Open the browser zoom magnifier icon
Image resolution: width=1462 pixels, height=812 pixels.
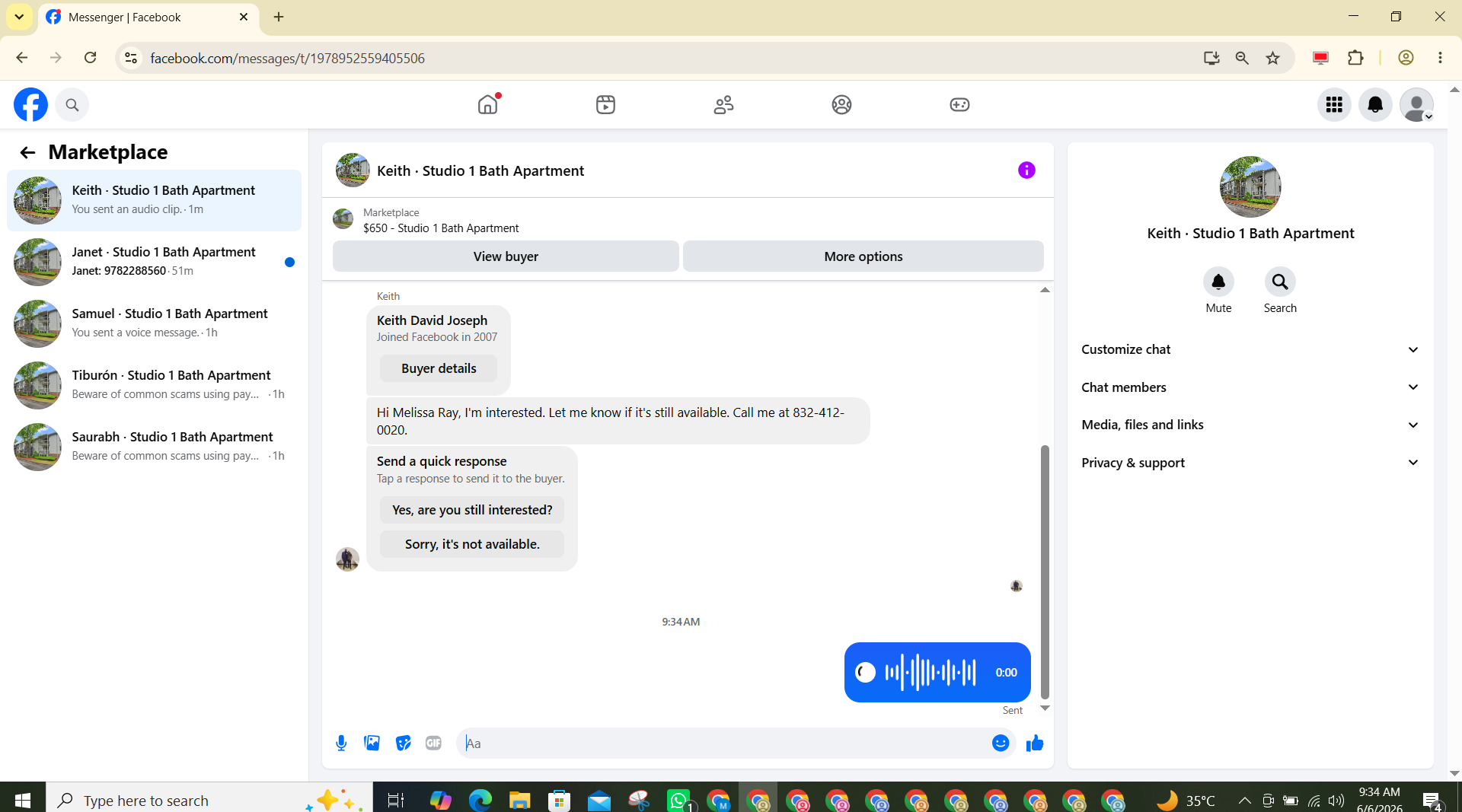[x=1242, y=58]
